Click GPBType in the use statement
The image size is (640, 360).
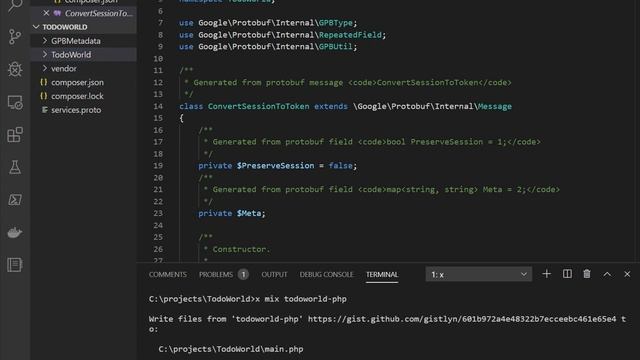coord(336,23)
